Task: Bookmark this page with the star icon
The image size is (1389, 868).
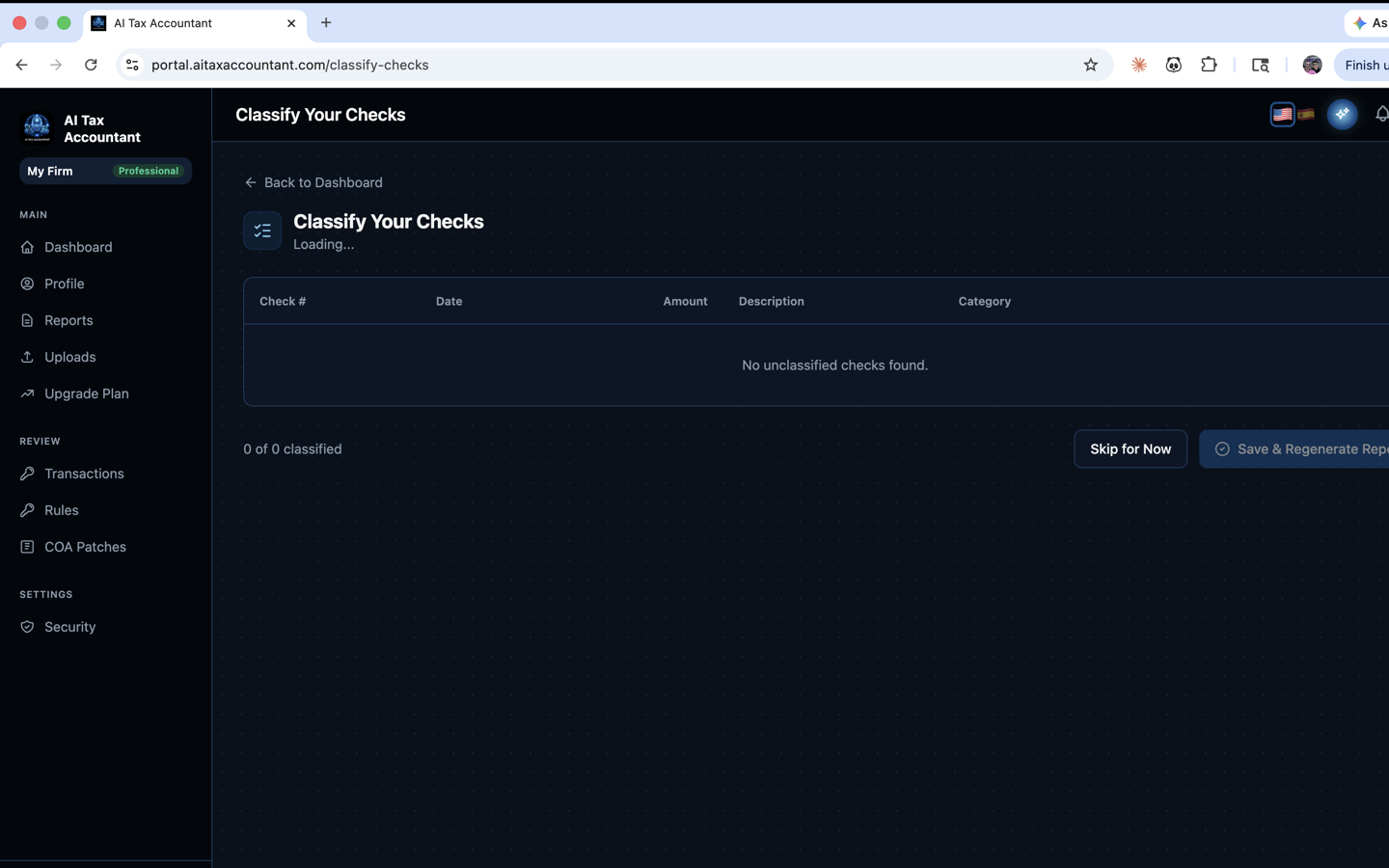Action: pos(1090,65)
